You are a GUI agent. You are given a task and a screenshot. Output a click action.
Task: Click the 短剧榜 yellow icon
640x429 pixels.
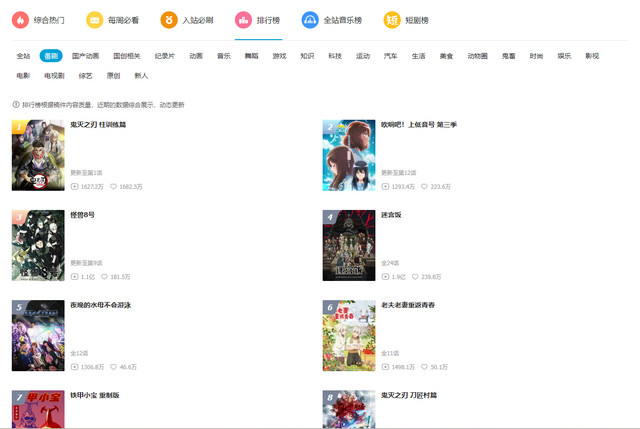(392, 19)
